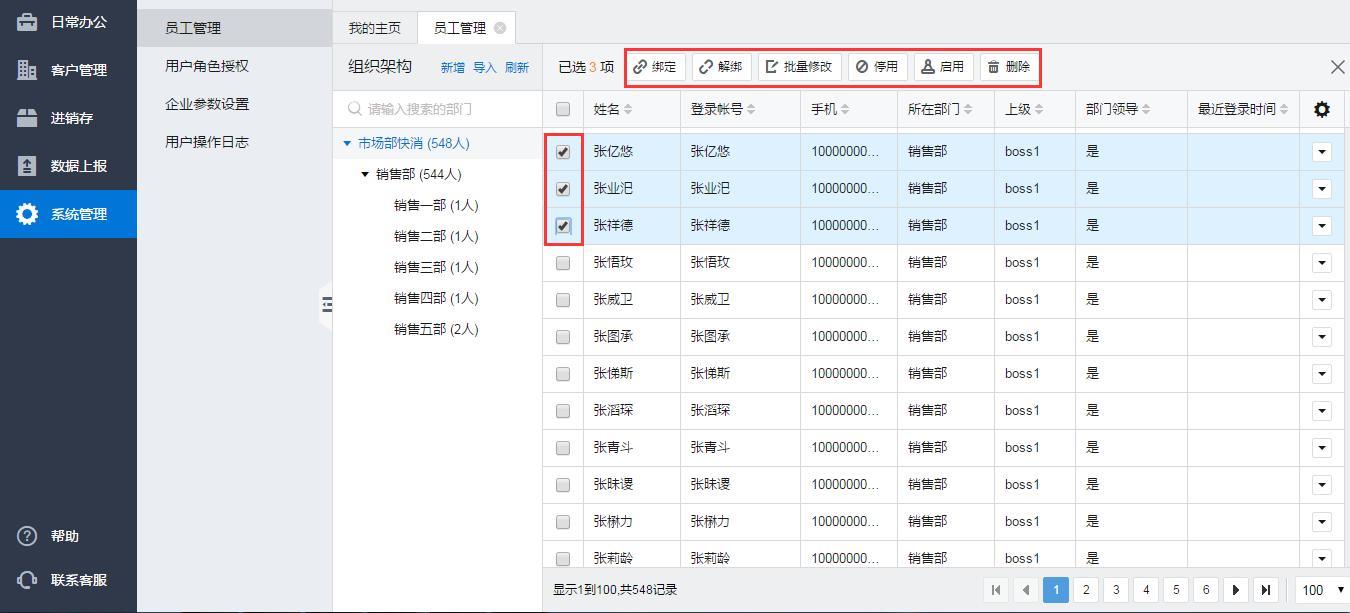Click the 解绑 unbind toolbar button
1350x613 pixels.
tap(721, 67)
